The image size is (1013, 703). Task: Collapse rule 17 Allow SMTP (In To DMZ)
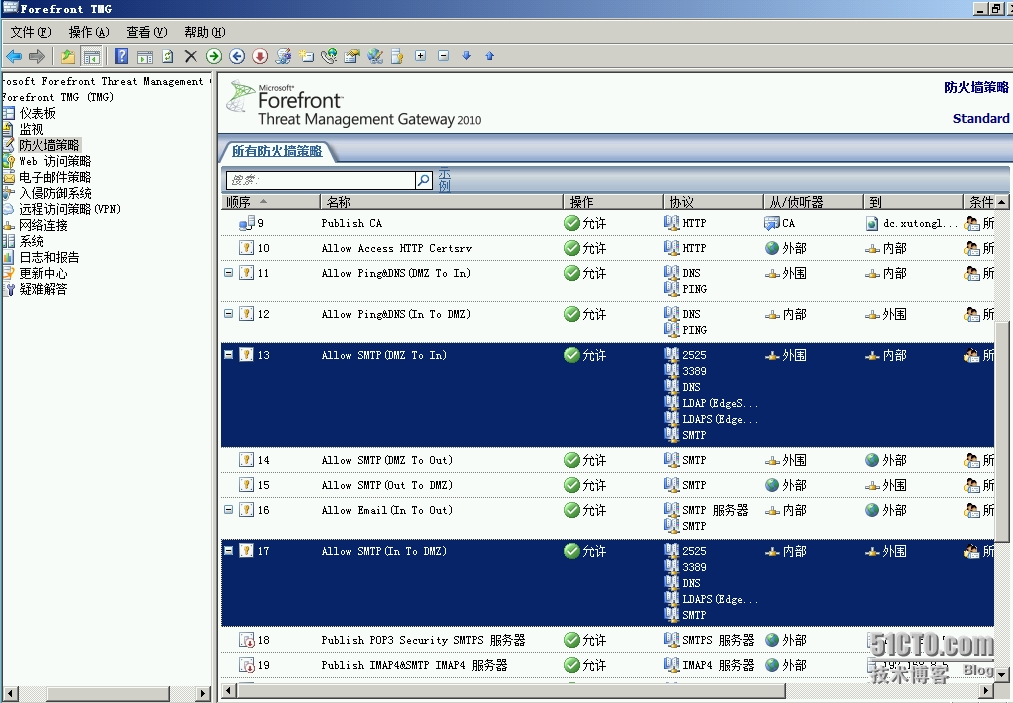point(228,551)
